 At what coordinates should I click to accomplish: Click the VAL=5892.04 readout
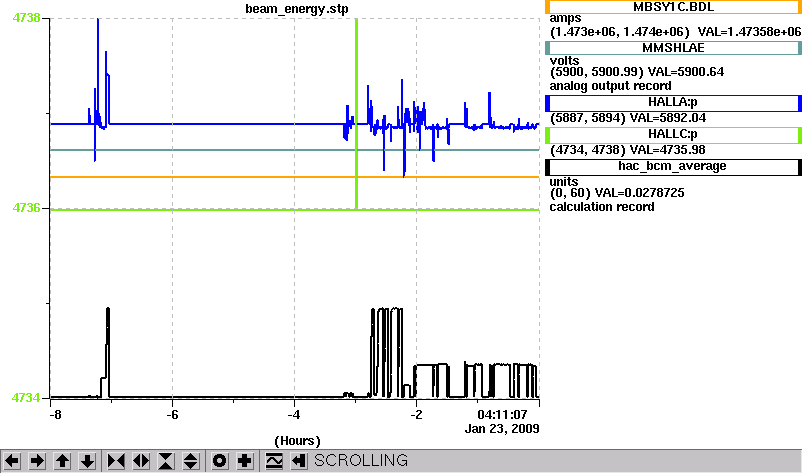[x=668, y=118]
